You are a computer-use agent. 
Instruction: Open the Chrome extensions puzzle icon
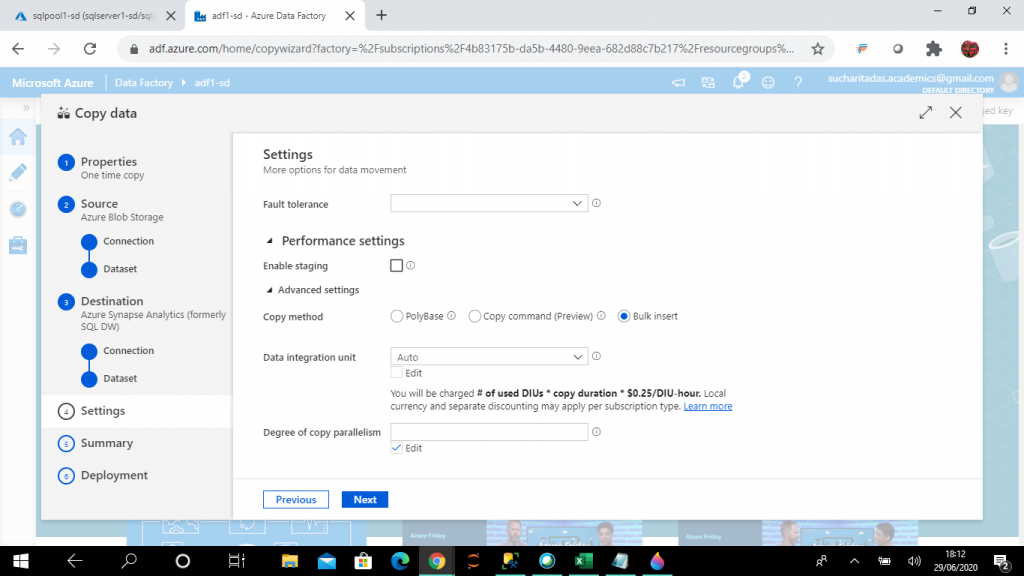[934, 48]
